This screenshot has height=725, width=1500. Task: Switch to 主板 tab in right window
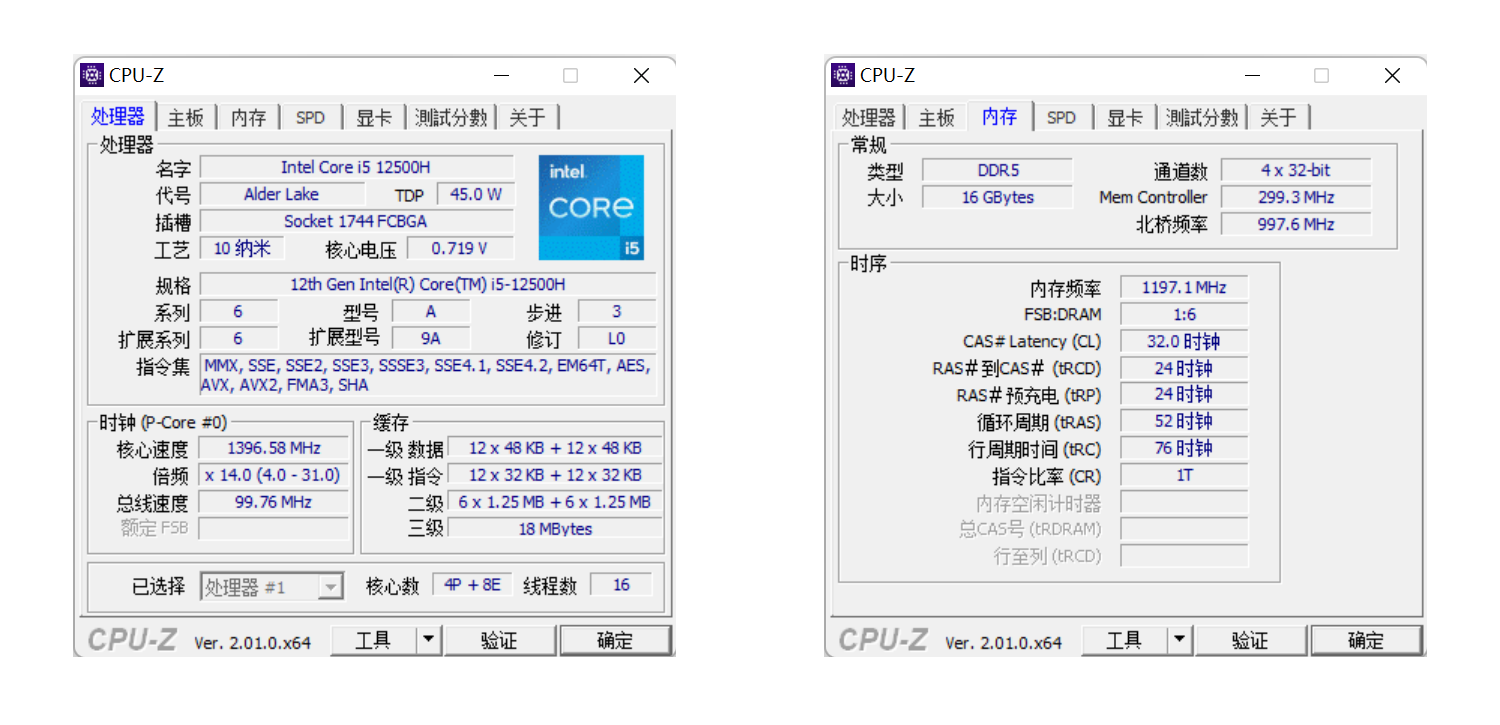click(937, 117)
